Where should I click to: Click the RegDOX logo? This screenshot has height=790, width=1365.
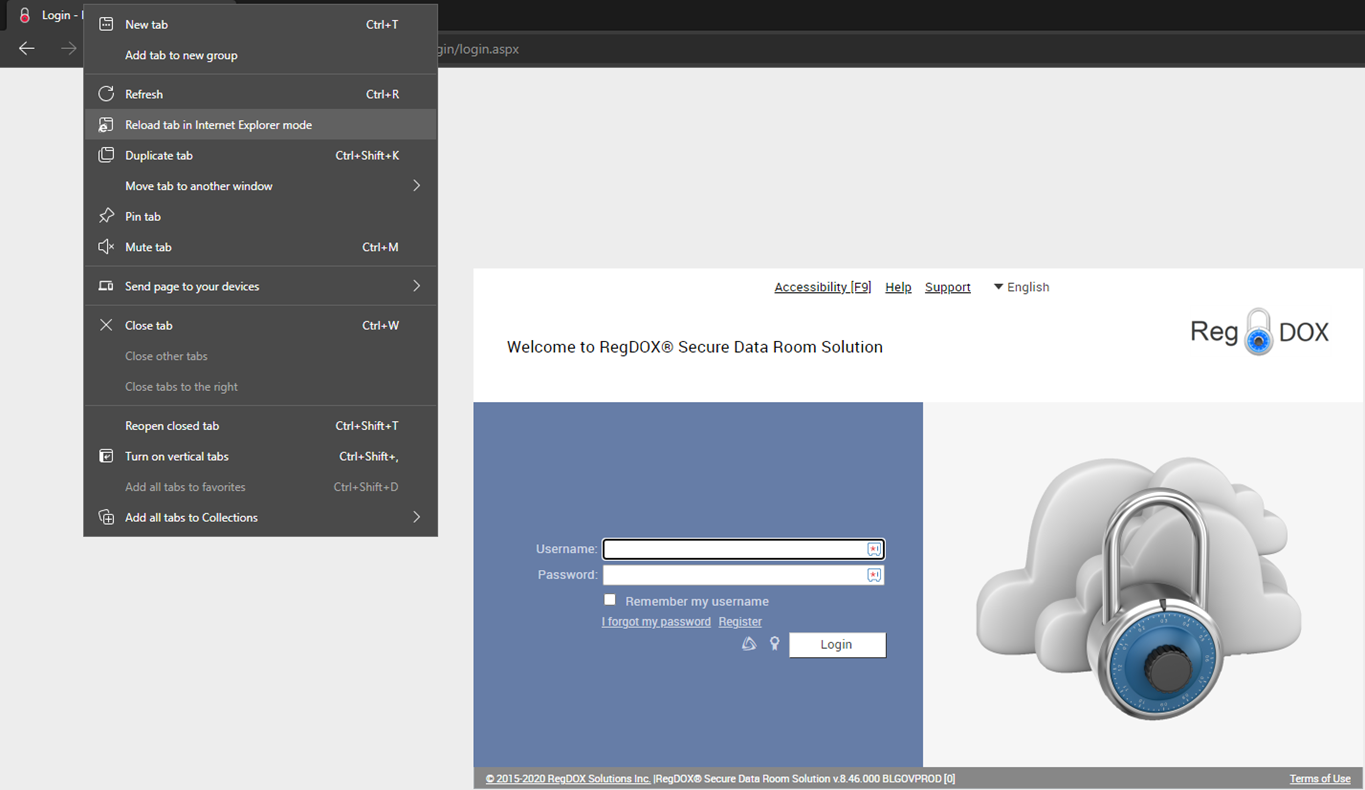coord(1259,332)
